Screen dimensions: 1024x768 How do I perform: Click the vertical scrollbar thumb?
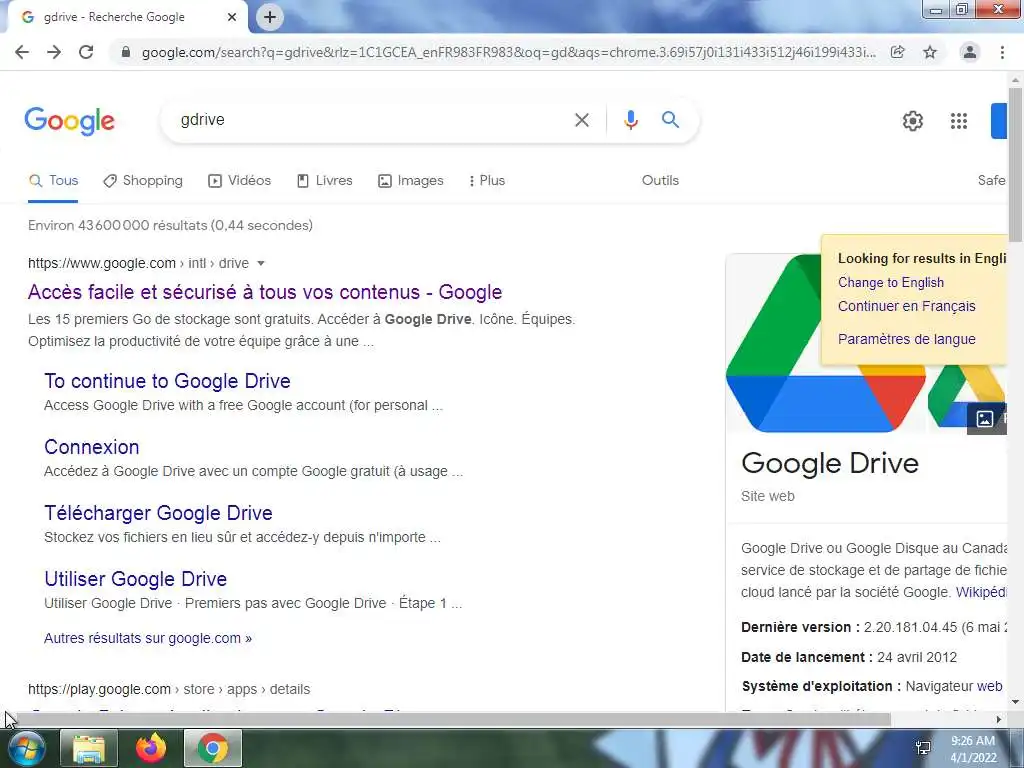(x=1015, y=165)
